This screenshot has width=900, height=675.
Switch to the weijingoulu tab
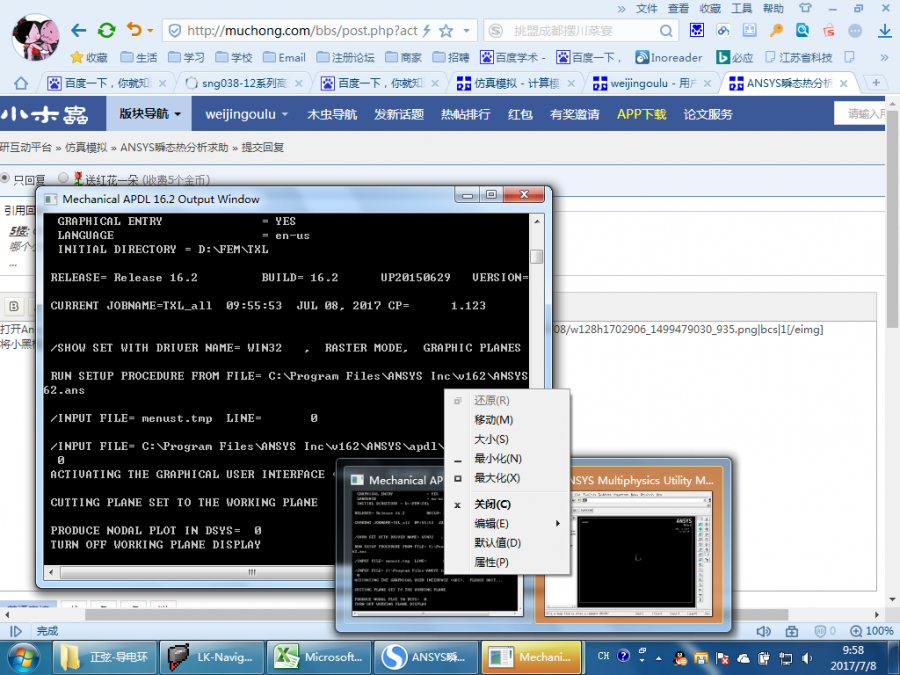click(651, 84)
